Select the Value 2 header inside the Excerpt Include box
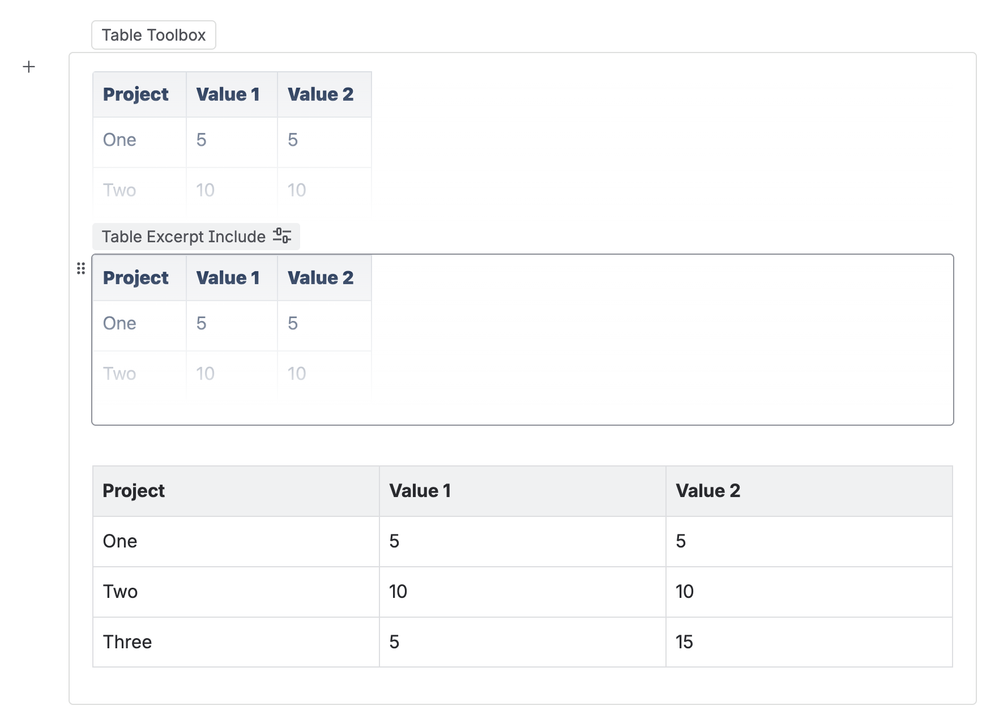 click(x=321, y=278)
